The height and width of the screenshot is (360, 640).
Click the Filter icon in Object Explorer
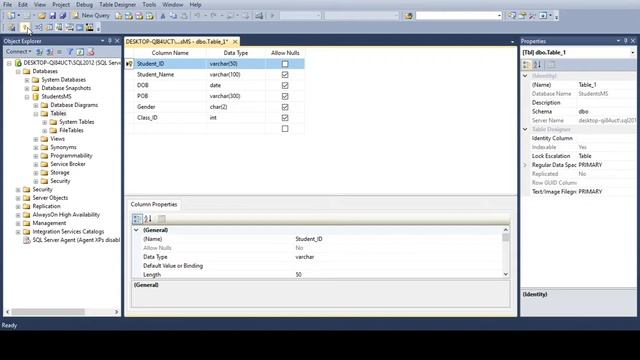click(70, 52)
